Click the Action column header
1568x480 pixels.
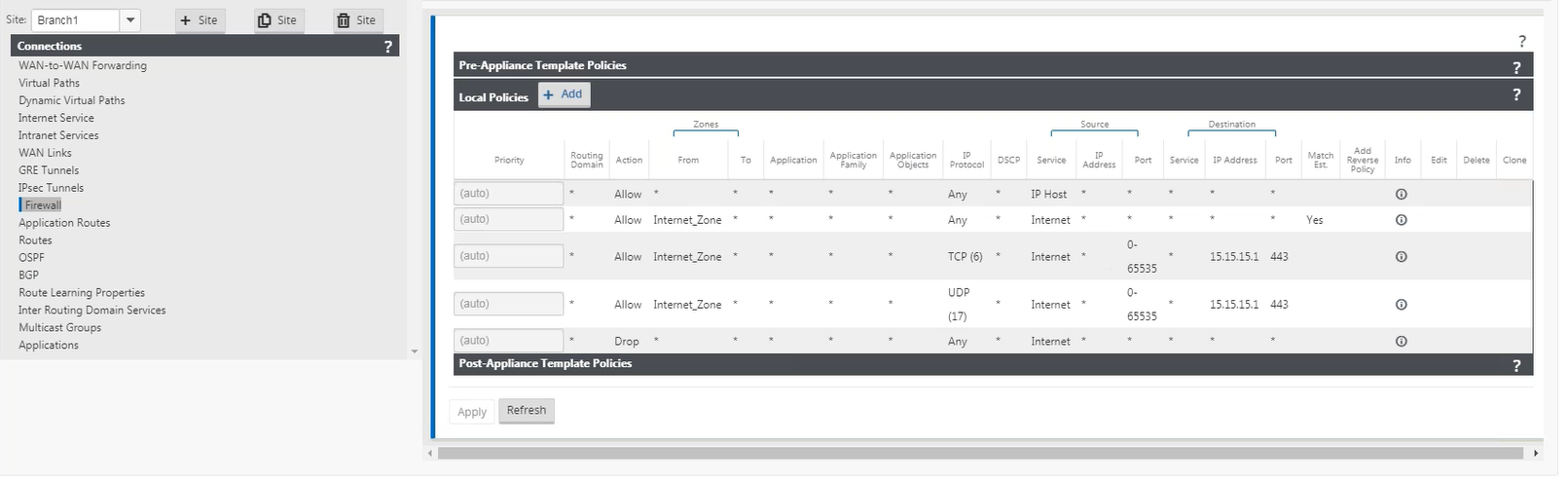click(629, 161)
